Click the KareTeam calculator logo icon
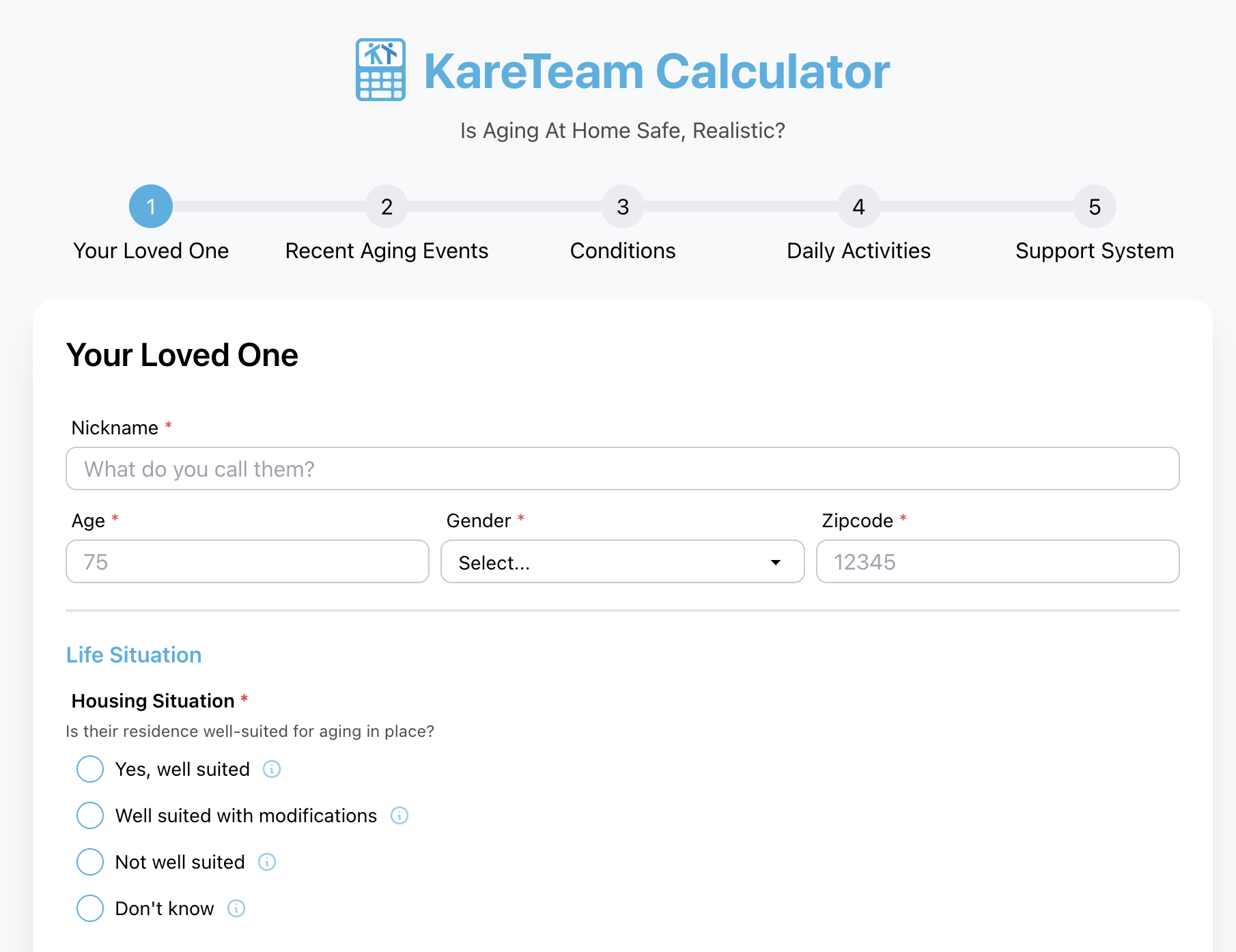 click(381, 70)
